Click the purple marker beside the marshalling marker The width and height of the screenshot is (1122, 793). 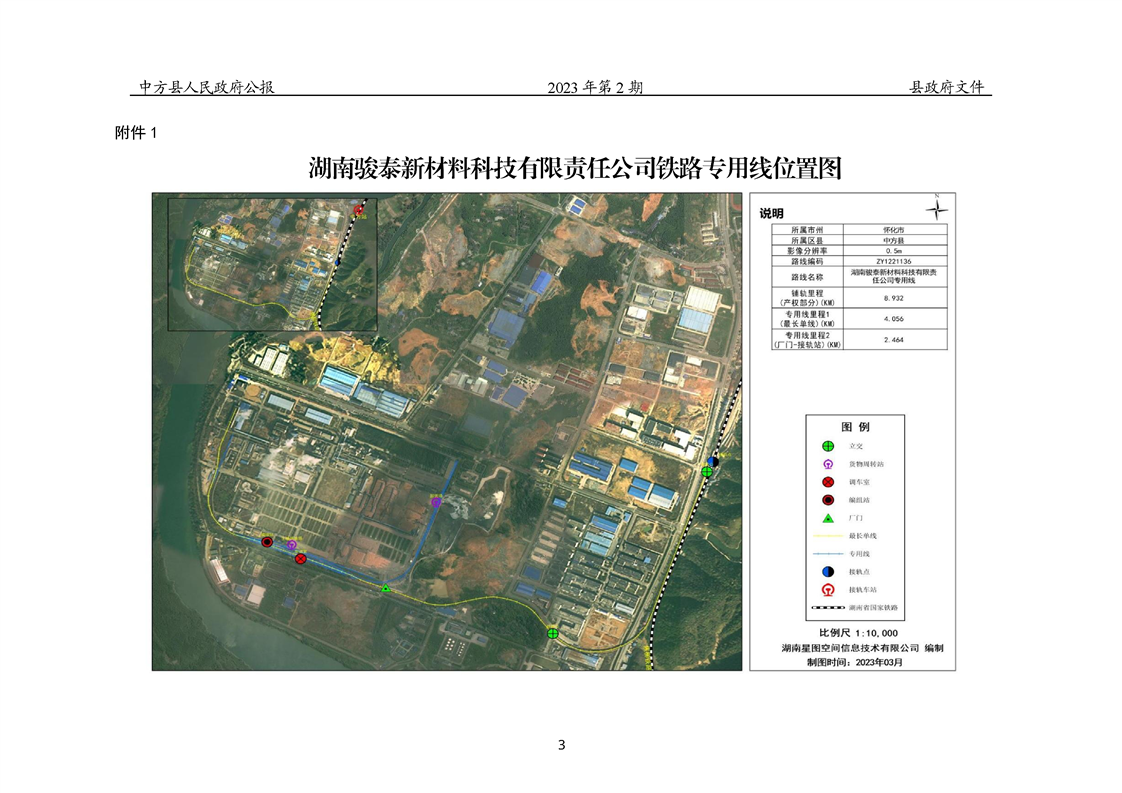coord(291,545)
